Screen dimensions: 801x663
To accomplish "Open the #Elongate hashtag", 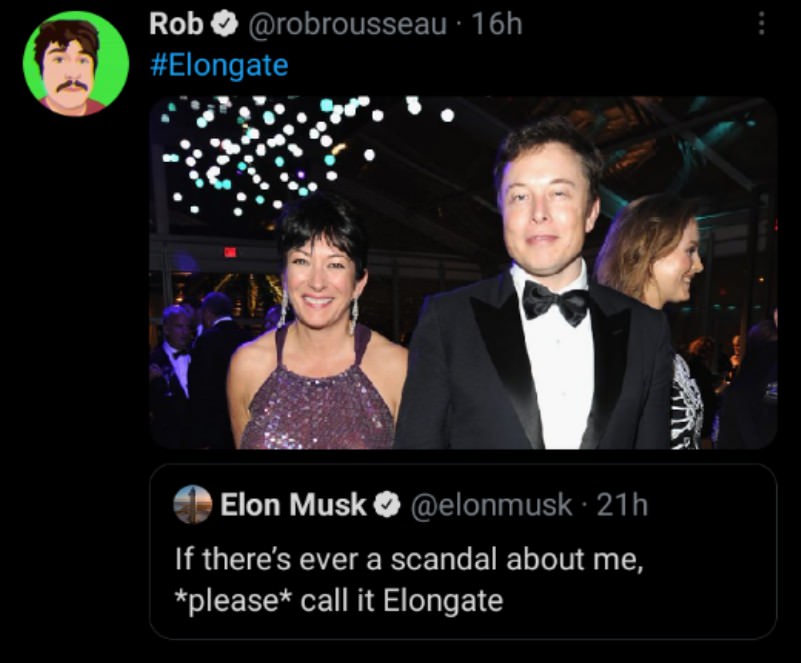I will [x=218, y=66].
